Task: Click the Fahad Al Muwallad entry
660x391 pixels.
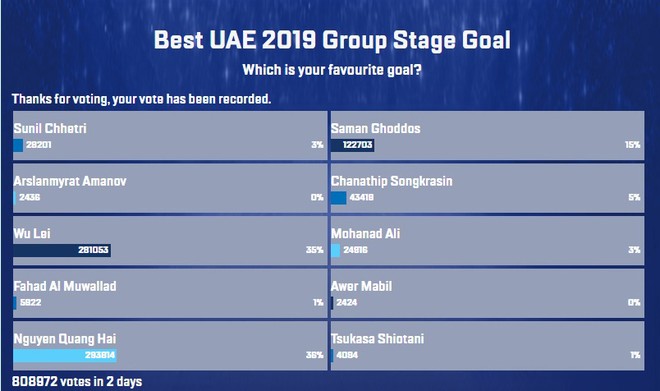Action: pos(170,293)
